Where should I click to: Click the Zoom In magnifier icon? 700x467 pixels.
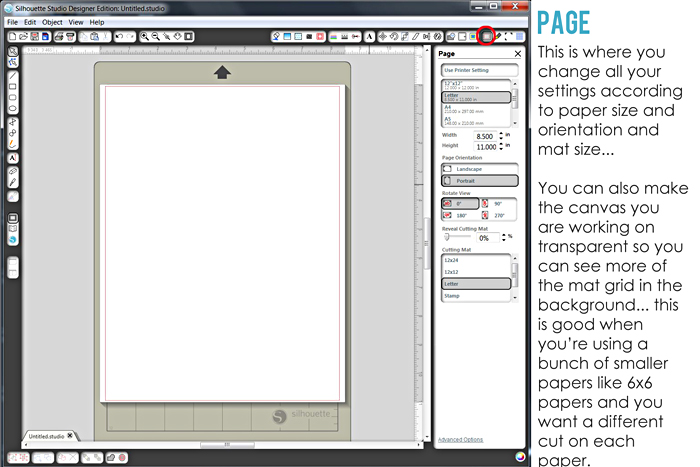click(145, 37)
